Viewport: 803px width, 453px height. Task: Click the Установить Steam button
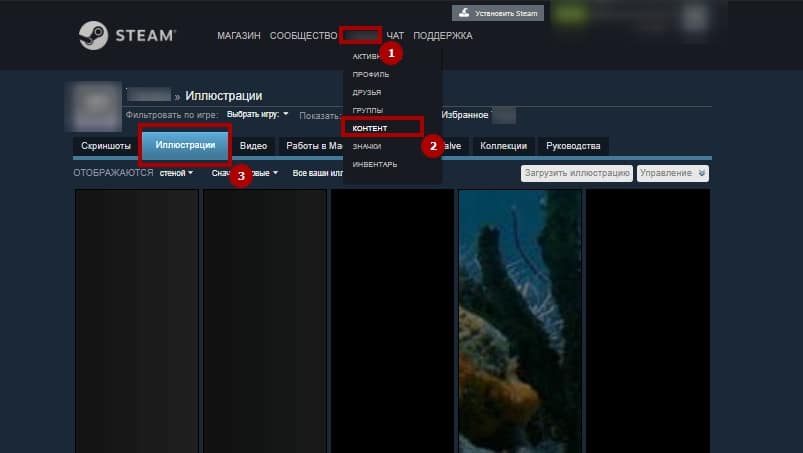coord(498,13)
